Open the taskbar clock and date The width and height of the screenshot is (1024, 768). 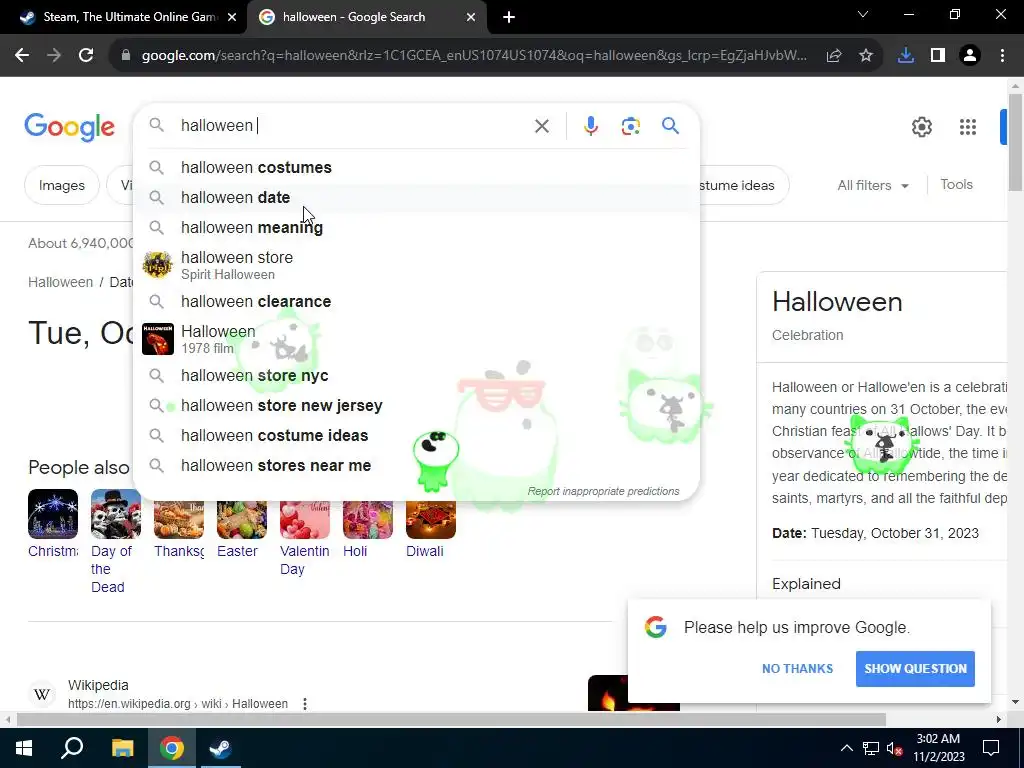tap(938, 748)
